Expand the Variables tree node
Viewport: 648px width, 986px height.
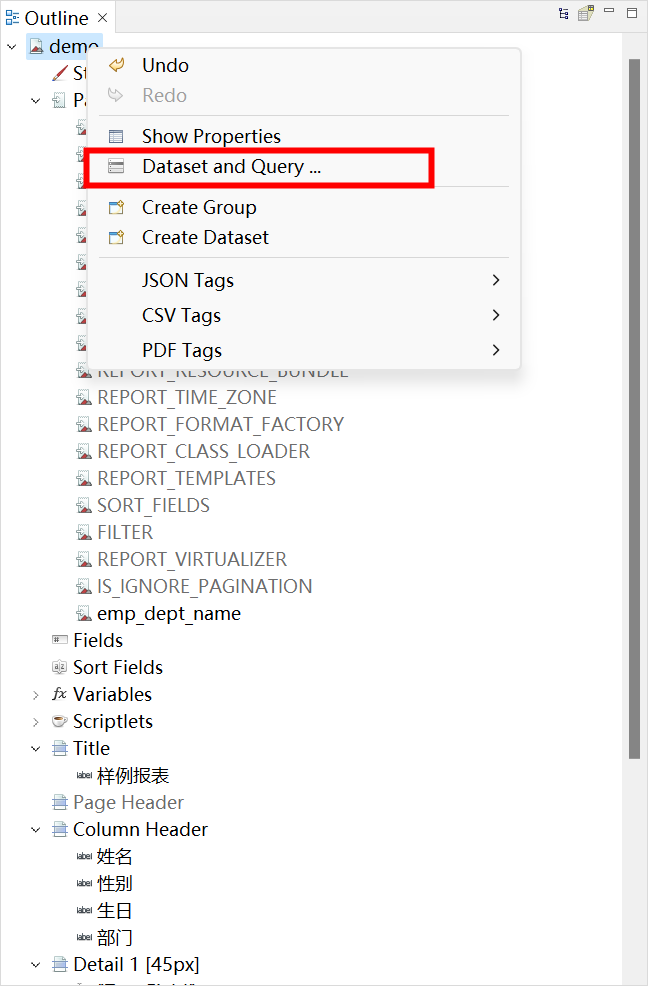pyautogui.click(x=36, y=695)
